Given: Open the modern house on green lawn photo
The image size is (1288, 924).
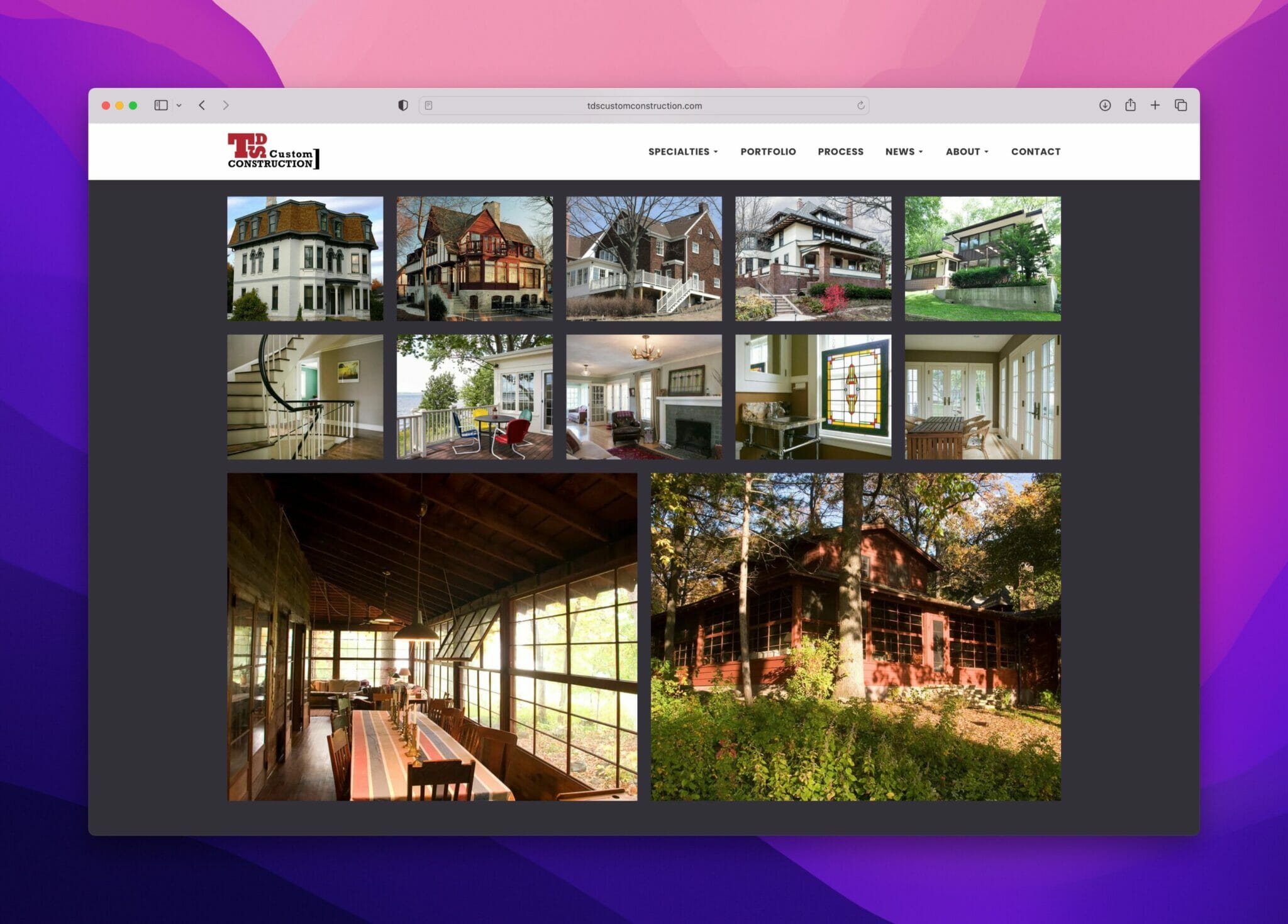Looking at the screenshot, I should tap(982, 259).
